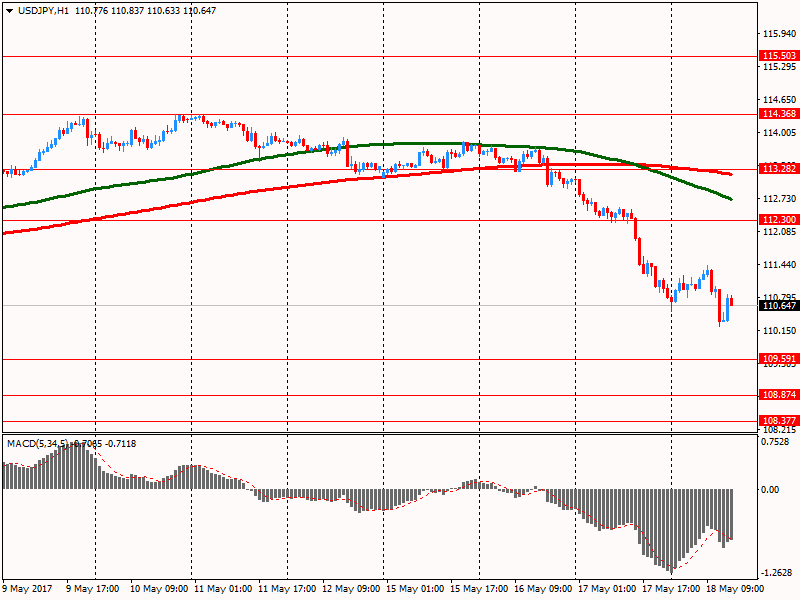Click the 9 May 2017 time label
Viewport: 800px width, 600px height.
pos(27,589)
